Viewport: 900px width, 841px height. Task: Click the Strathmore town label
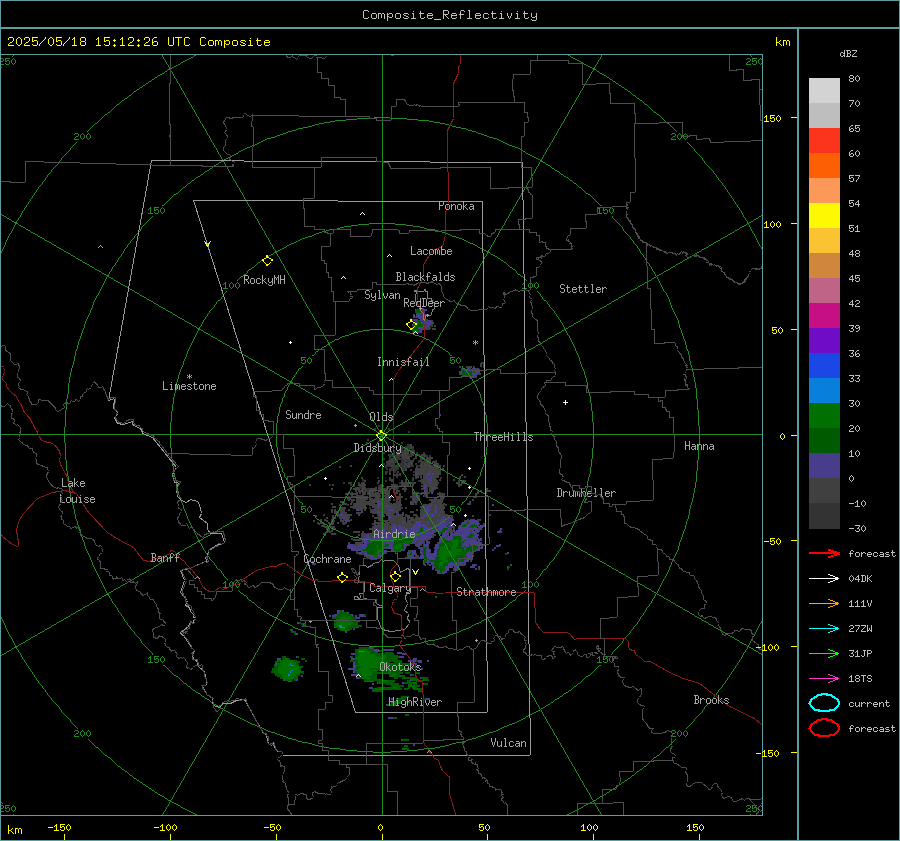(486, 592)
